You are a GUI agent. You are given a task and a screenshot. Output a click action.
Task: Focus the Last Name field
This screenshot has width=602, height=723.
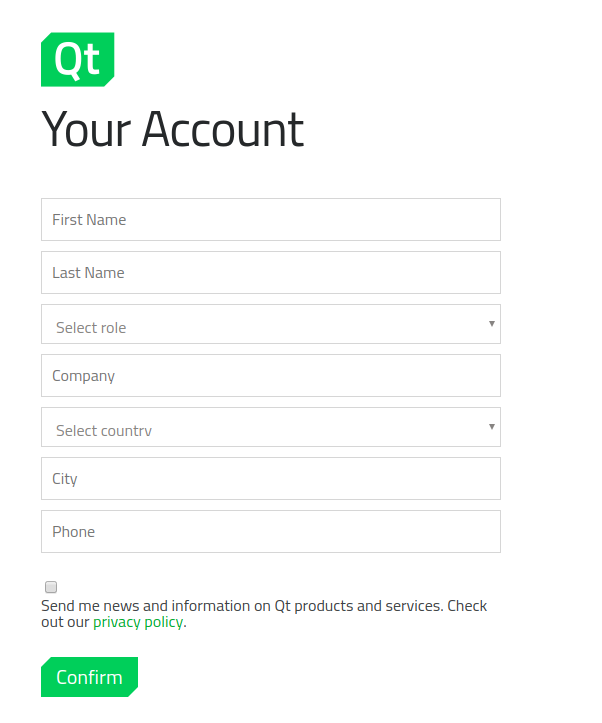pyautogui.click(x=271, y=273)
